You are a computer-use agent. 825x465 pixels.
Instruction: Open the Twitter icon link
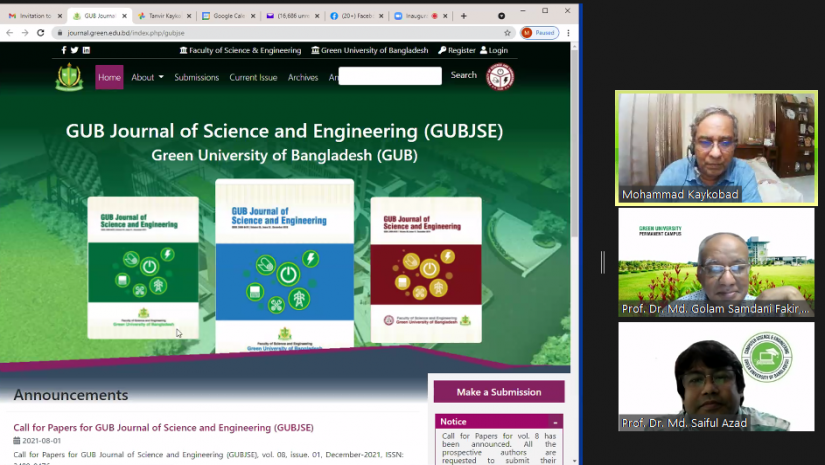pos(75,50)
